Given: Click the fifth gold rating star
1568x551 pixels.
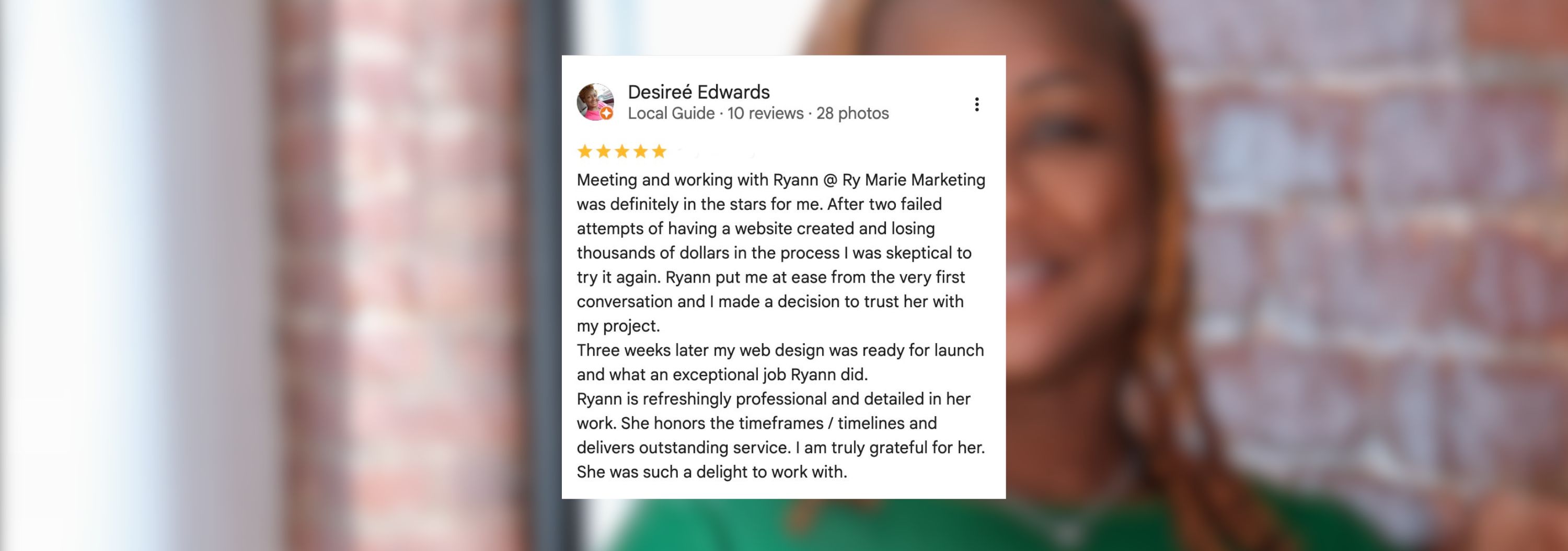Looking at the screenshot, I should tap(659, 151).
